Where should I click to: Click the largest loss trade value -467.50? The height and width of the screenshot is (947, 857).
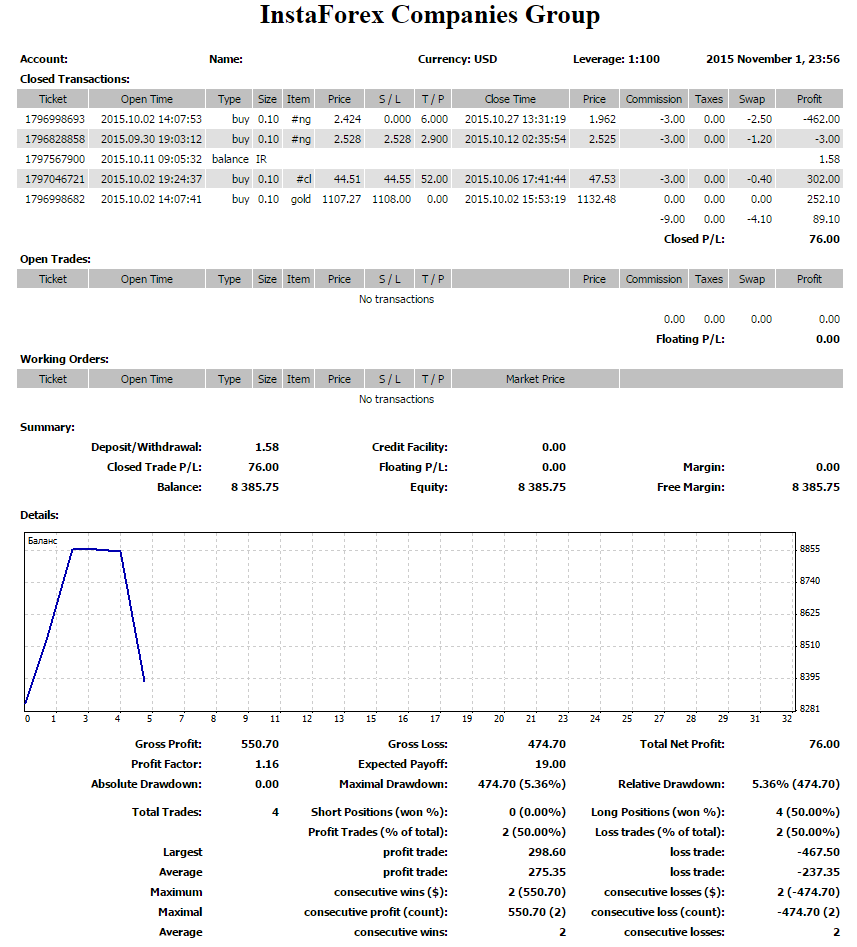point(819,852)
